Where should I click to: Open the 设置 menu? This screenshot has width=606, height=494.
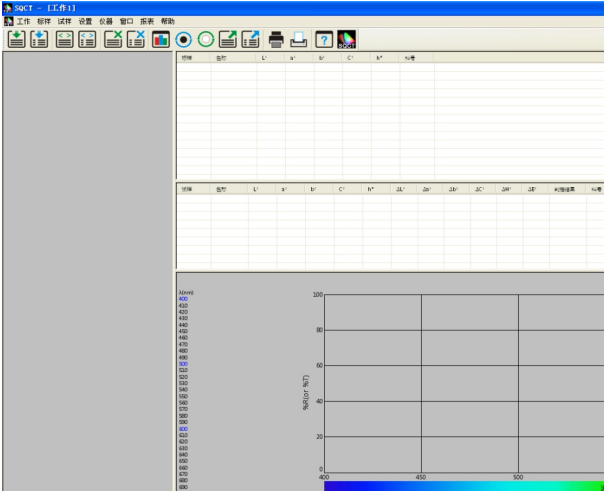[x=85, y=21]
